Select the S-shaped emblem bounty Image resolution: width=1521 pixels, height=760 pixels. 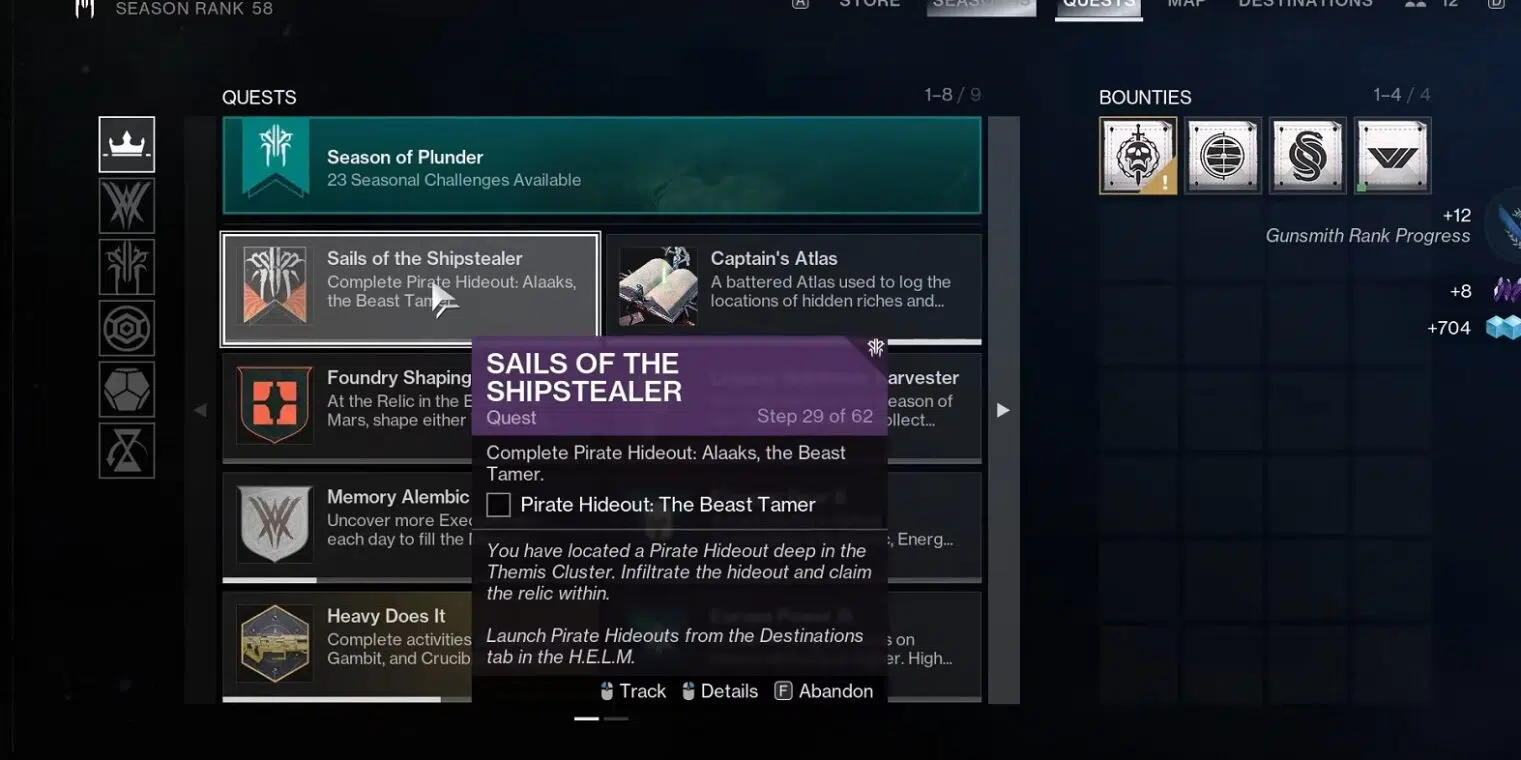click(1308, 155)
